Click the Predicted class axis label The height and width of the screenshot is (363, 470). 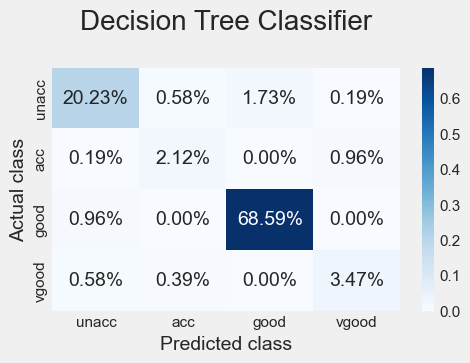pos(226,343)
